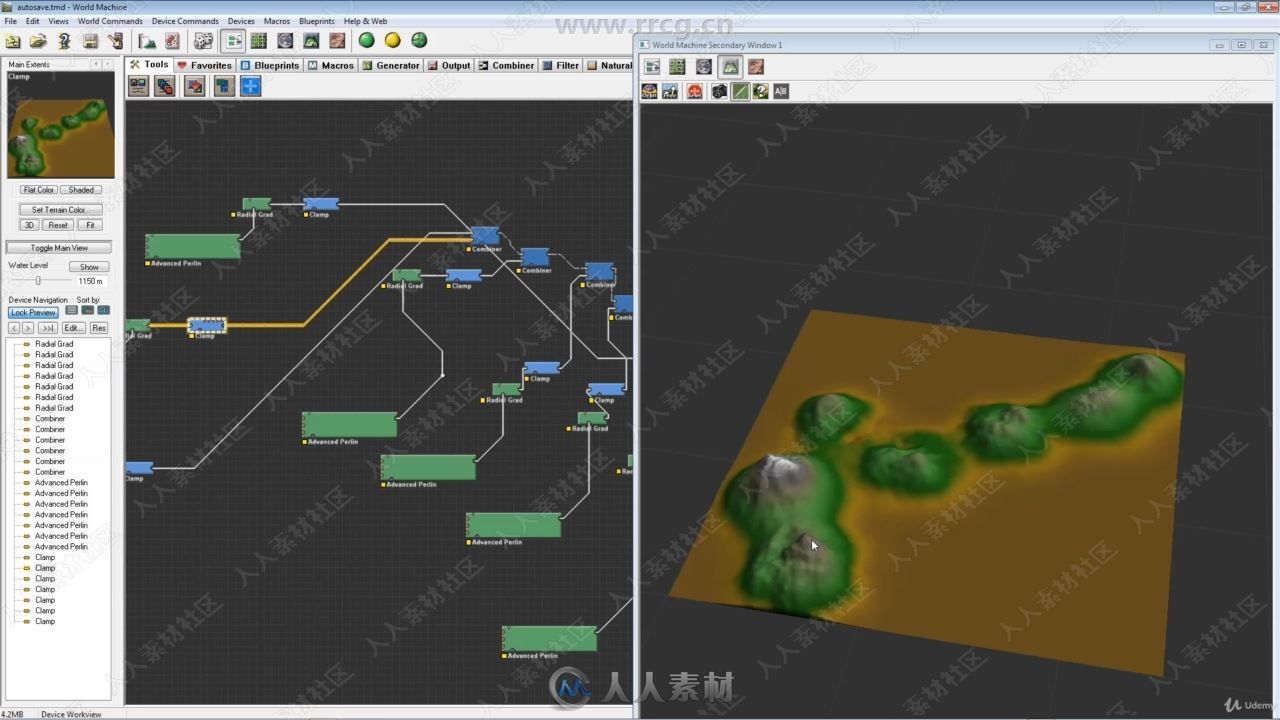Viewport: 1280px width, 720px height.
Task: Click the 1150 m water level field
Action: point(91,281)
